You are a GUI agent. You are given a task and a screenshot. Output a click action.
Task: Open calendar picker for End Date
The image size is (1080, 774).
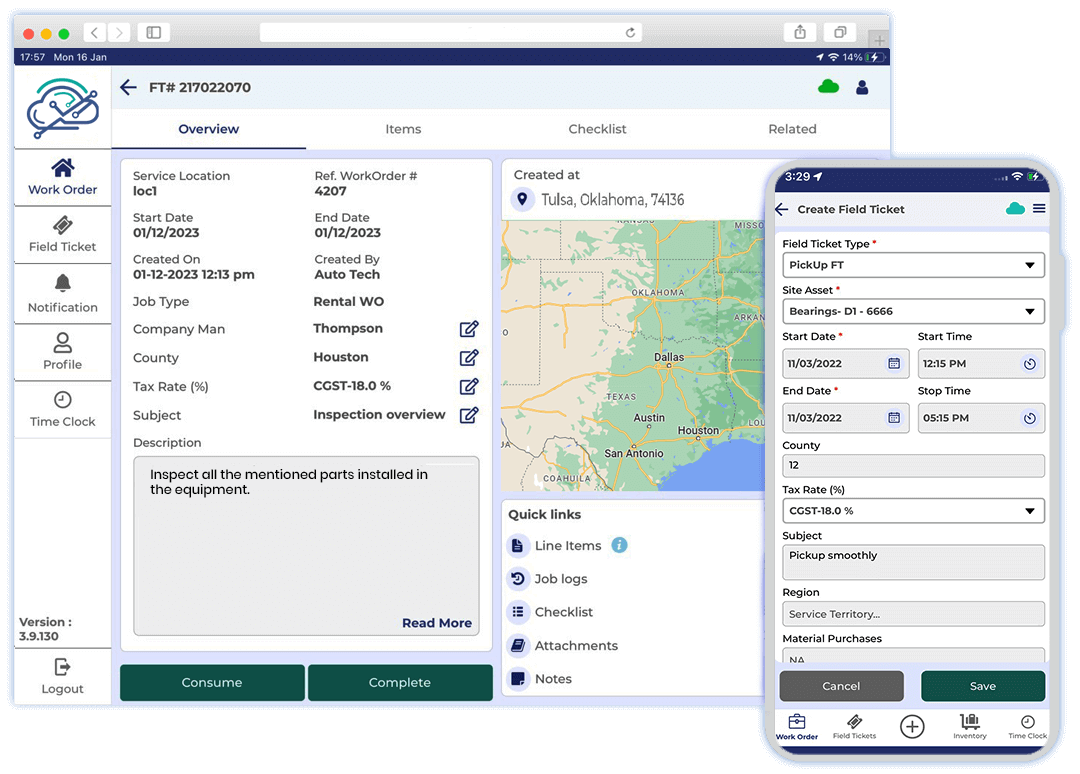click(894, 417)
